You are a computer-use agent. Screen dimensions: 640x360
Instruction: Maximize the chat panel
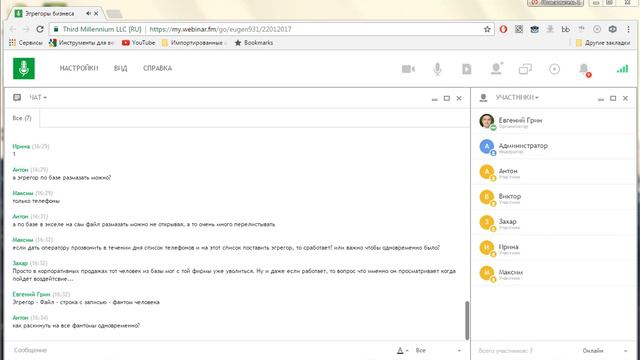pyautogui.click(x=447, y=98)
